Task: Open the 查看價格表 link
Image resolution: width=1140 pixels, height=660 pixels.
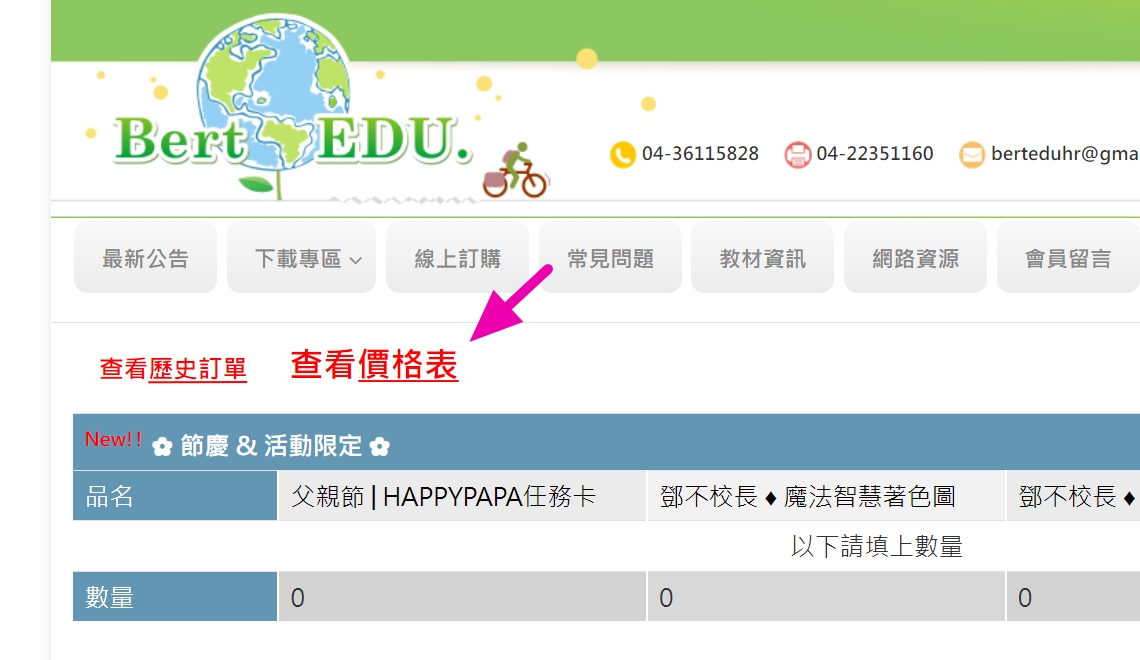Action: [374, 365]
